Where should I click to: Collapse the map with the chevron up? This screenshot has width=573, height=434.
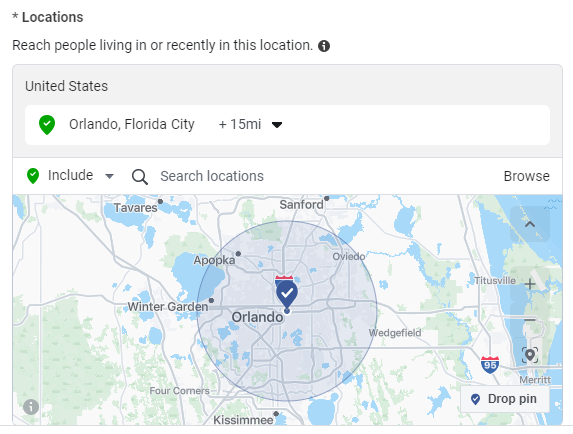tap(530, 224)
